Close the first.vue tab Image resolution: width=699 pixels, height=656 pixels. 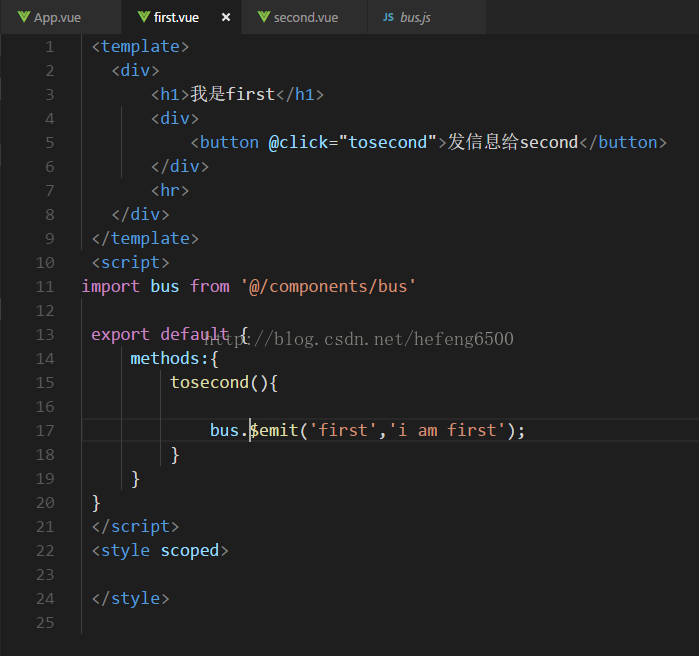coord(226,17)
